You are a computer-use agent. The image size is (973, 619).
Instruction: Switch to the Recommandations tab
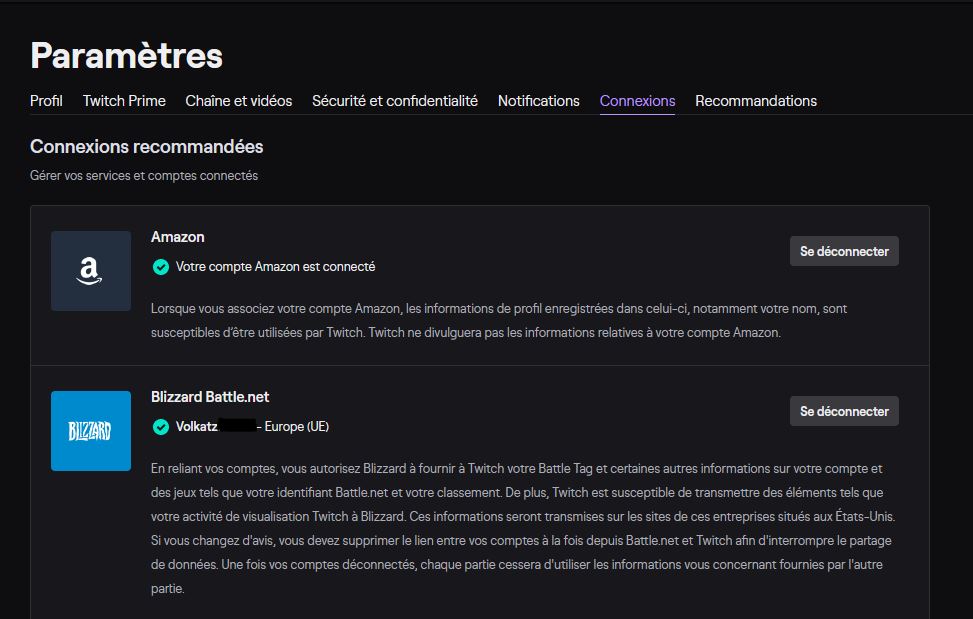[756, 101]
